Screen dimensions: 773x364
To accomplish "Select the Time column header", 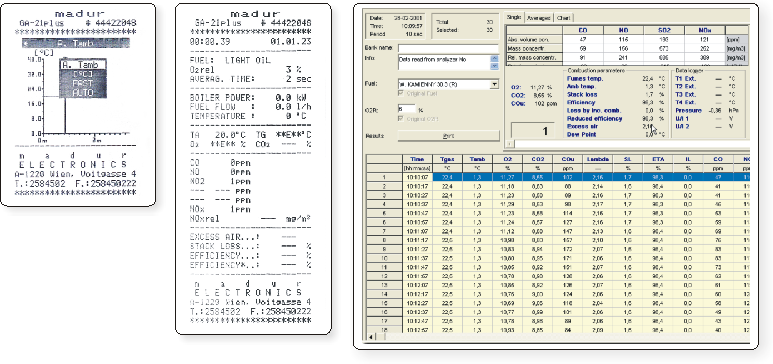I will click(417, 159).
